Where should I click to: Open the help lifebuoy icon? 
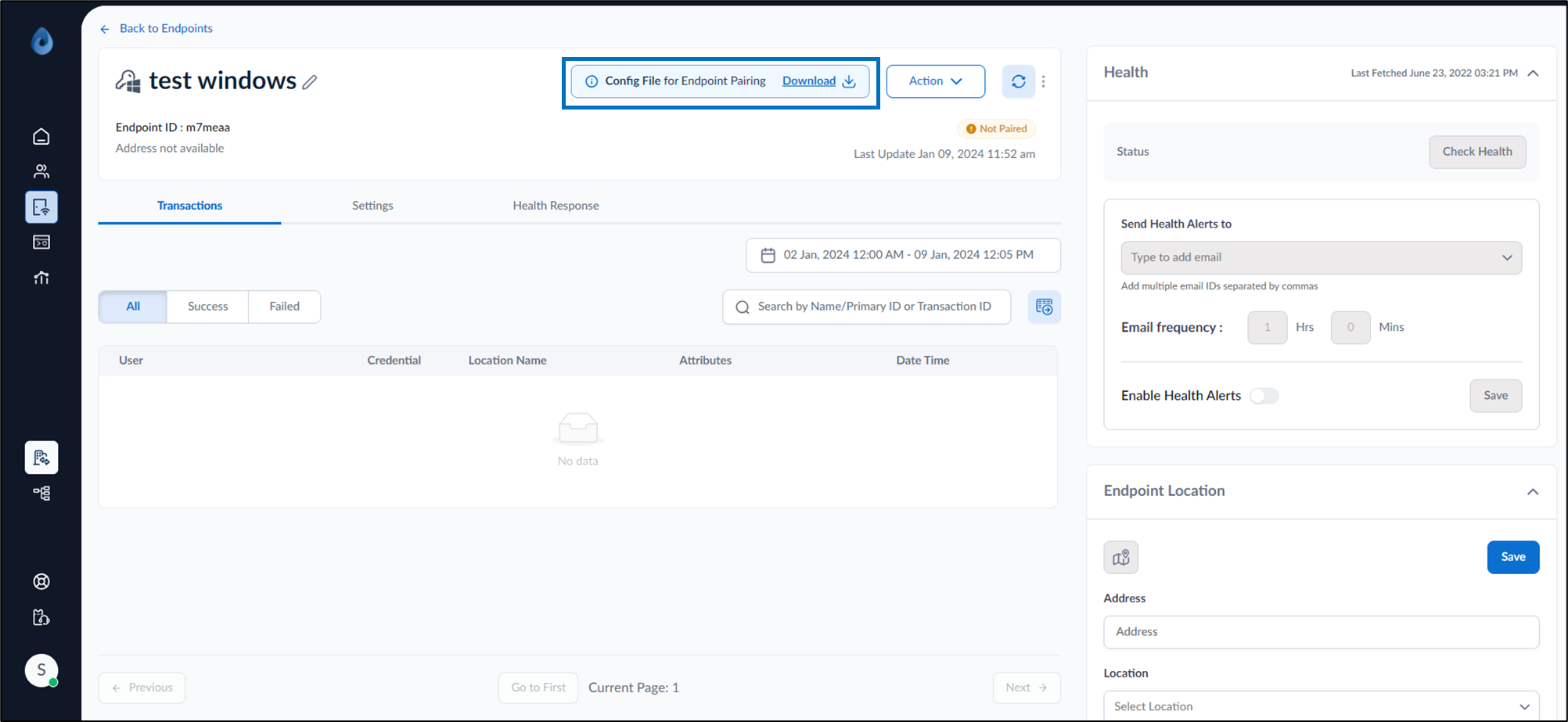(x=41, y=581)
